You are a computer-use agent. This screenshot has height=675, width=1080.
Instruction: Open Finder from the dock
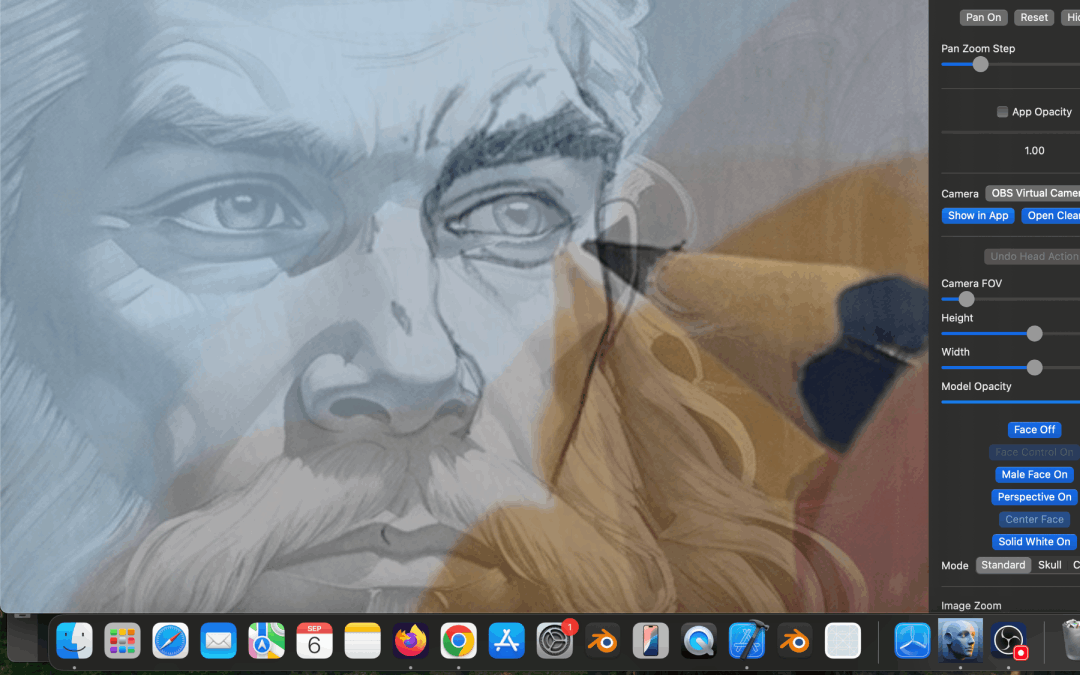pos(75,641)
